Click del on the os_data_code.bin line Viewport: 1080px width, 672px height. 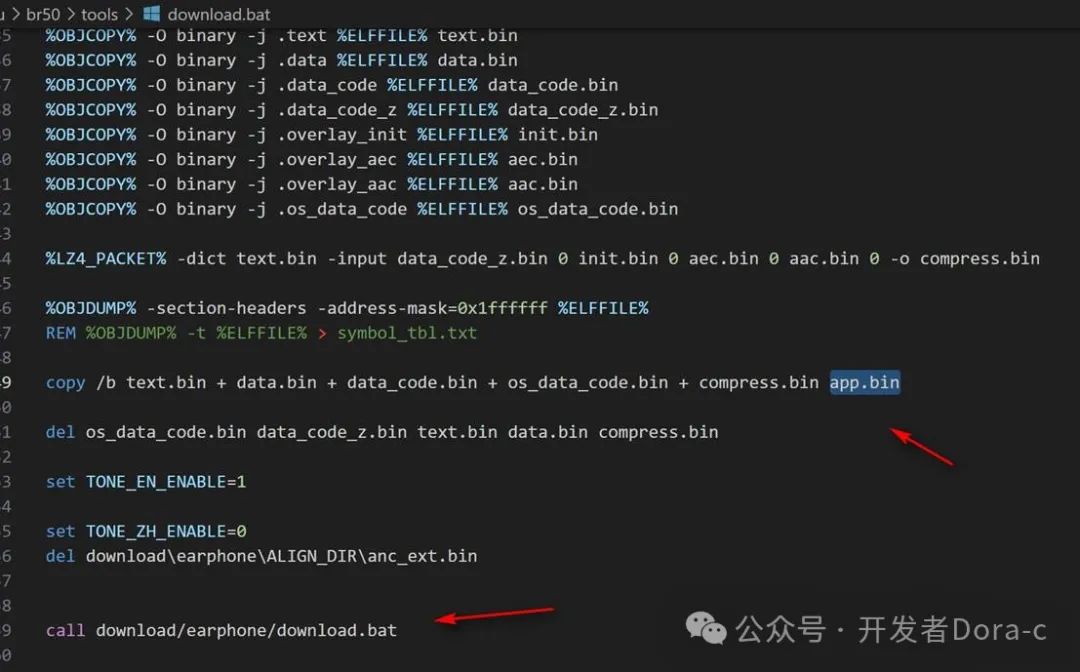click(x=61, y=432)
